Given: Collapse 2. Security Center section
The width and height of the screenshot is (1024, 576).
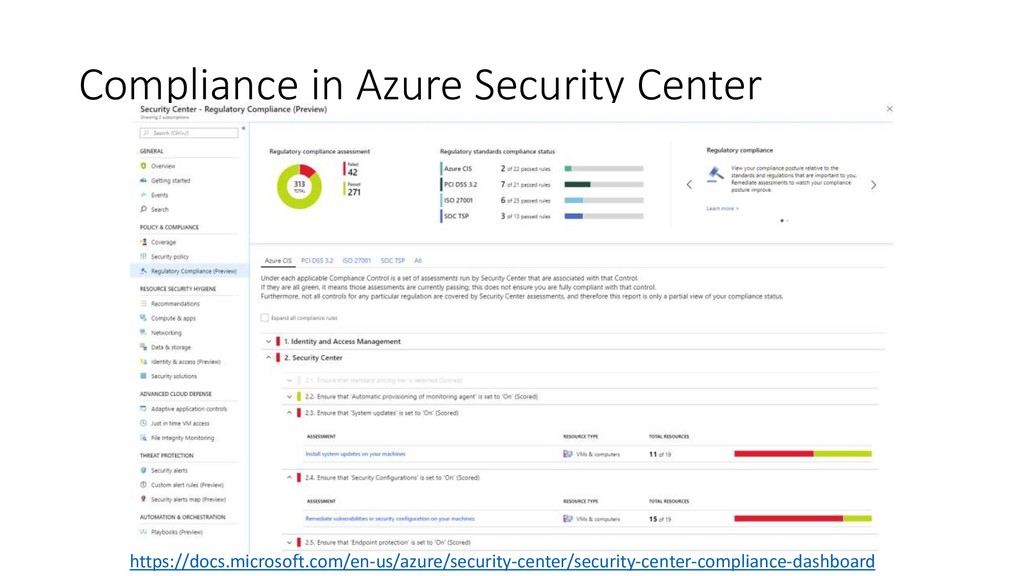Looking at the screenshot, I should (x=268, y=357).
